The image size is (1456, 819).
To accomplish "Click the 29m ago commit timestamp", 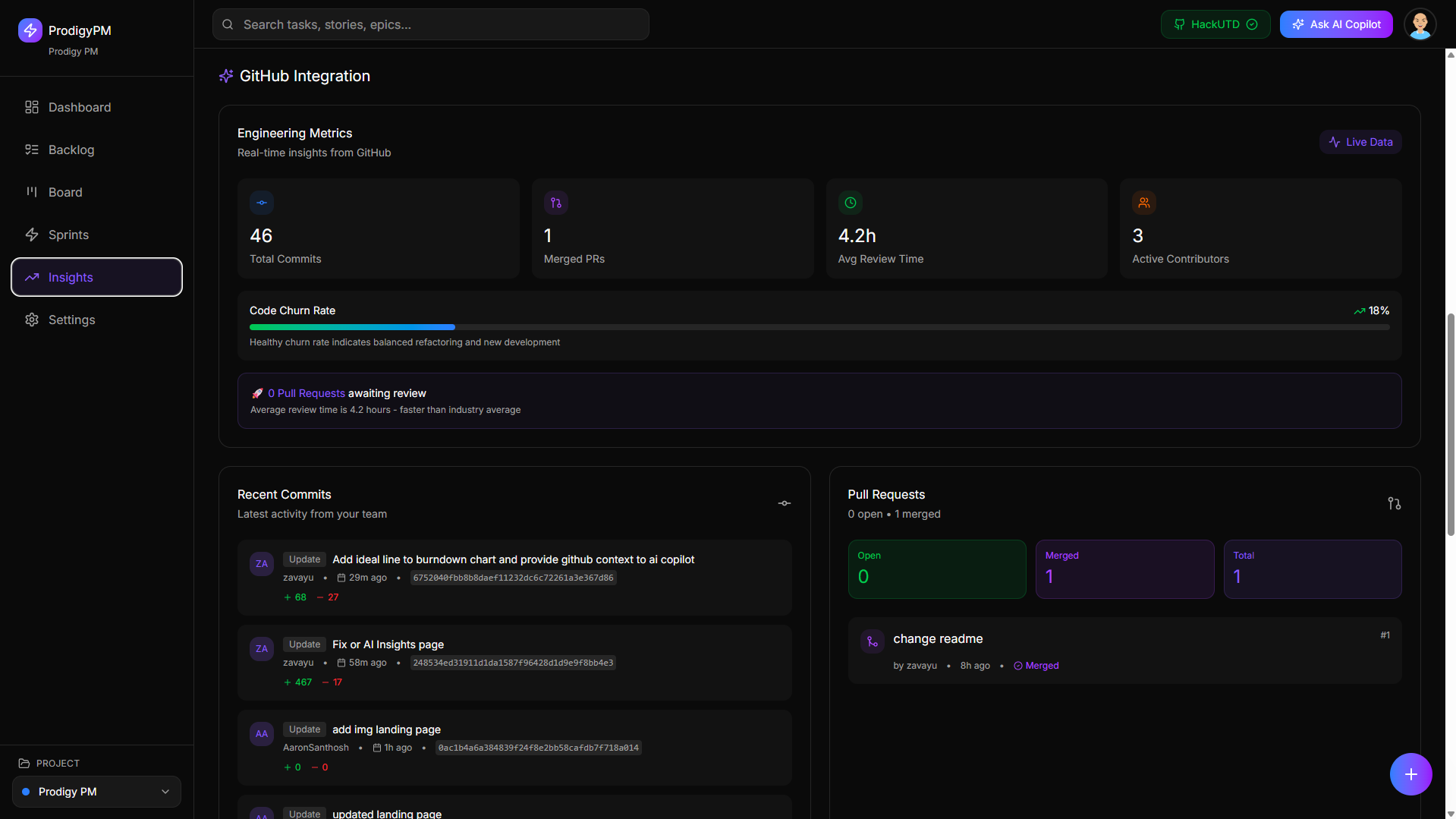I will [x=362, y=578].
